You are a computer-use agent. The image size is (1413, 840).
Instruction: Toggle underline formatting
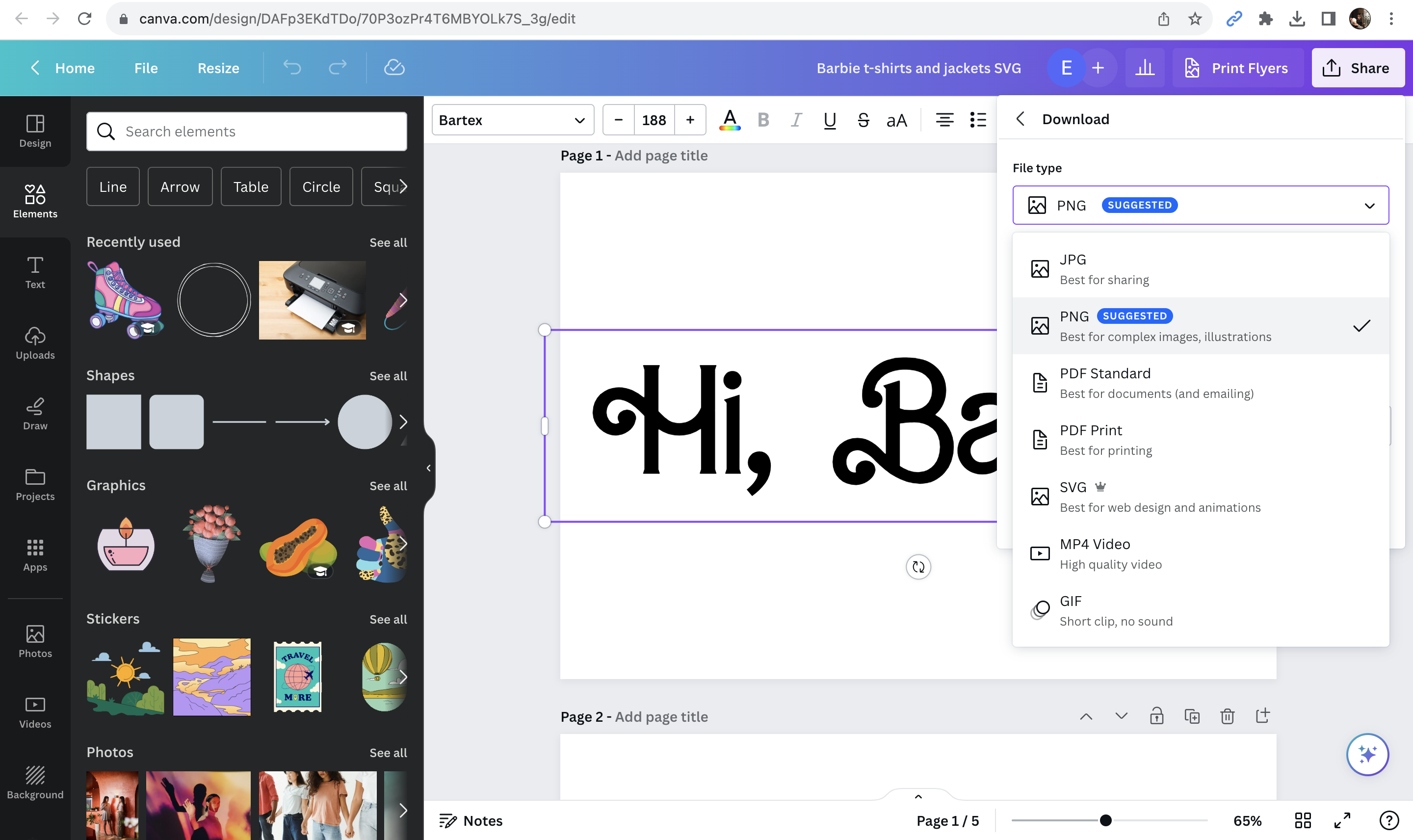tap(829, 120)
